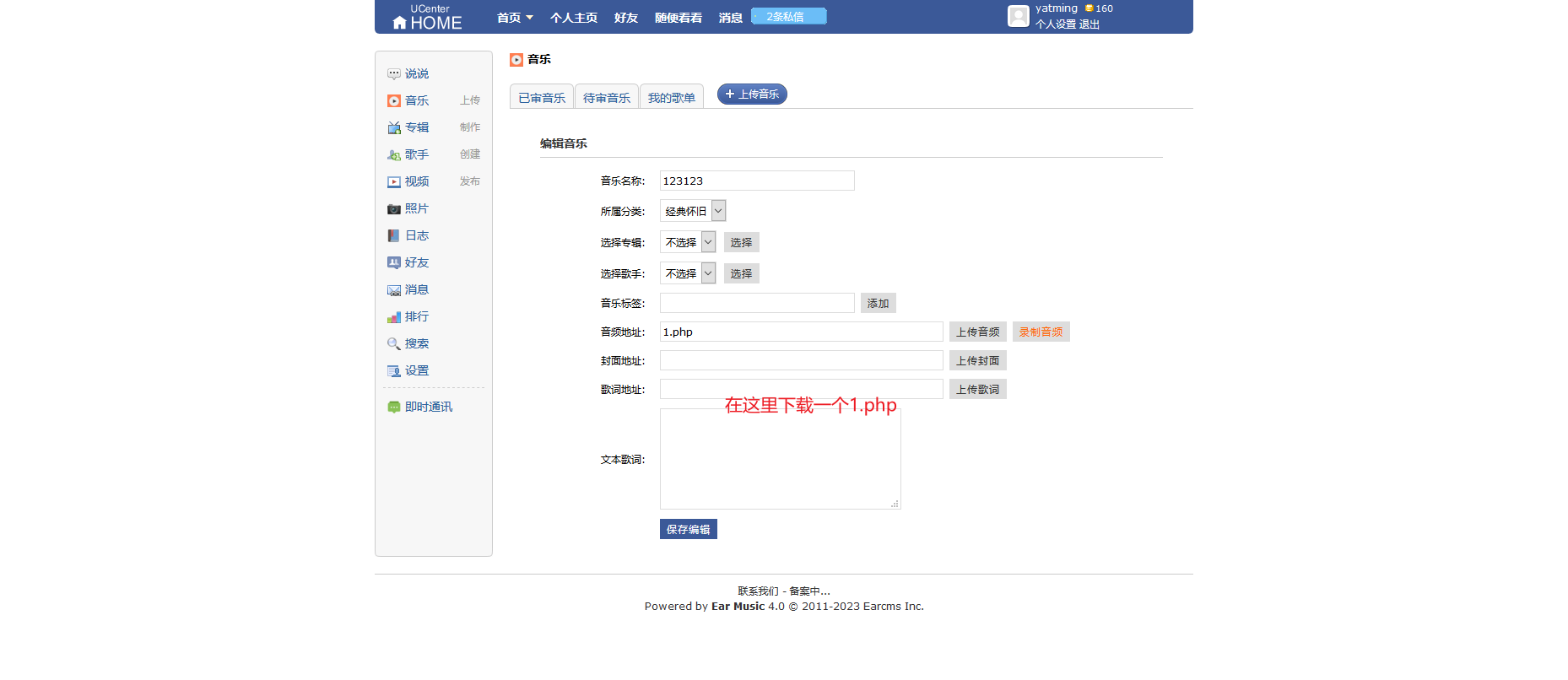Click the 视频 video icon in sidebar

click(393, 182)
